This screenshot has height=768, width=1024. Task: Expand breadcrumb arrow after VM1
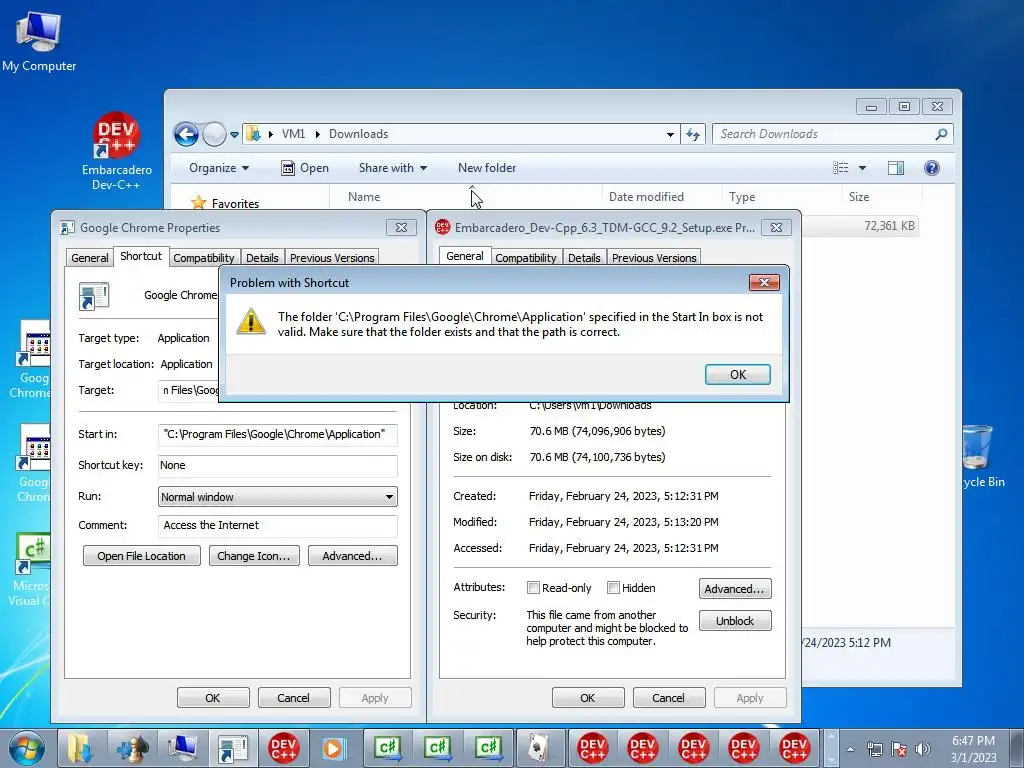317,135
